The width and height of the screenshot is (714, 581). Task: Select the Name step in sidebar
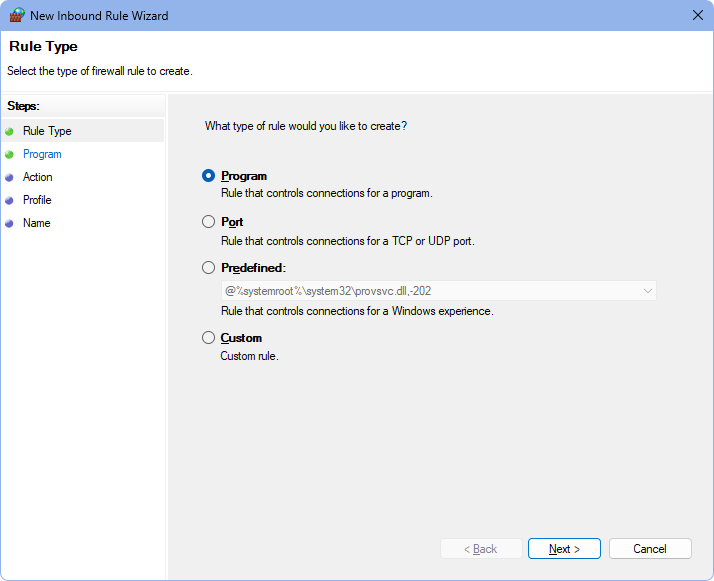[x=36, y=223]
